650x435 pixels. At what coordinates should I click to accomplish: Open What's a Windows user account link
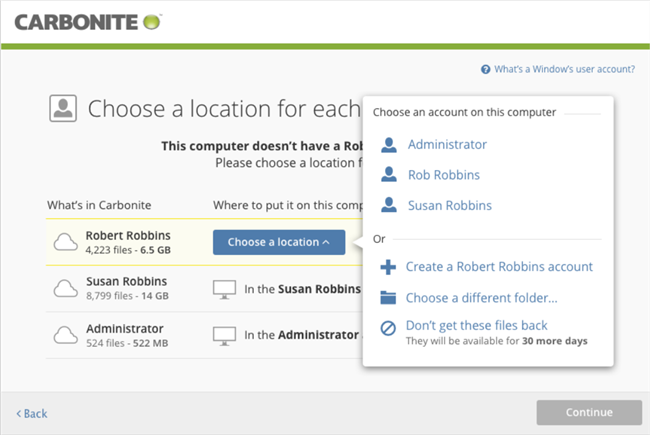(x=564, y=69)
